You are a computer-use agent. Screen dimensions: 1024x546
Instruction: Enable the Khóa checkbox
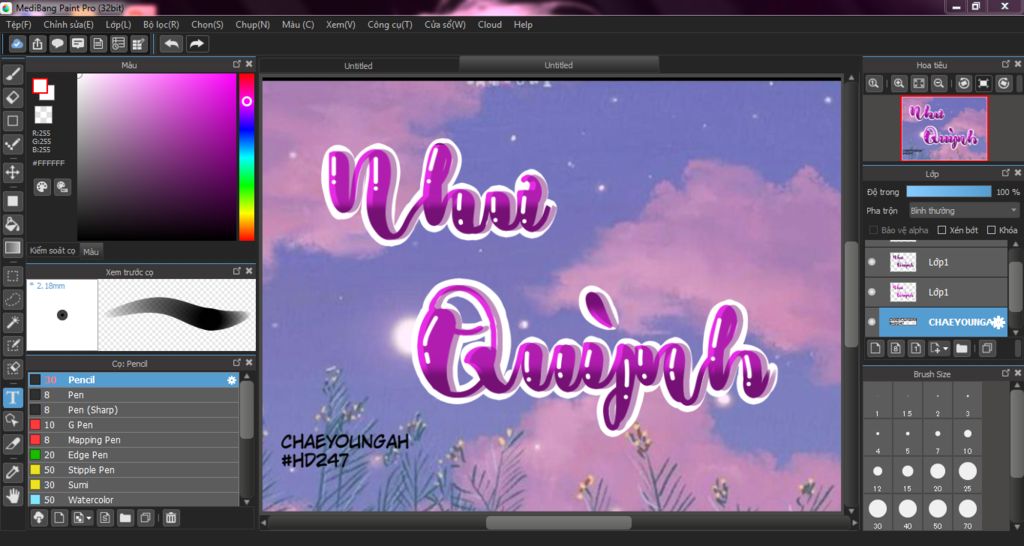tap(991, 230)
